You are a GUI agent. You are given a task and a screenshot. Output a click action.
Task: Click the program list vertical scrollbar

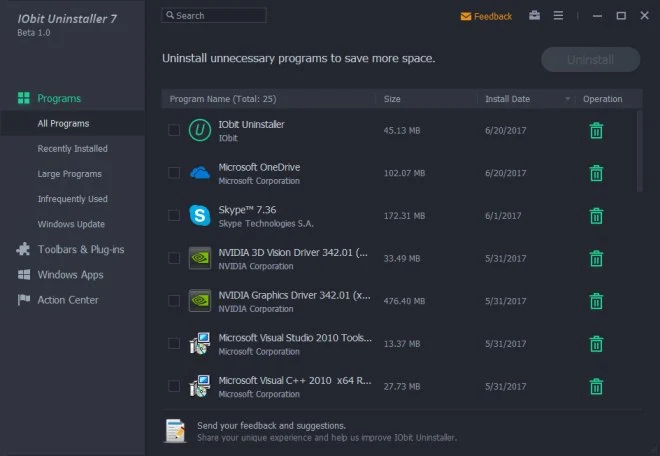click(x=639, y=151)
